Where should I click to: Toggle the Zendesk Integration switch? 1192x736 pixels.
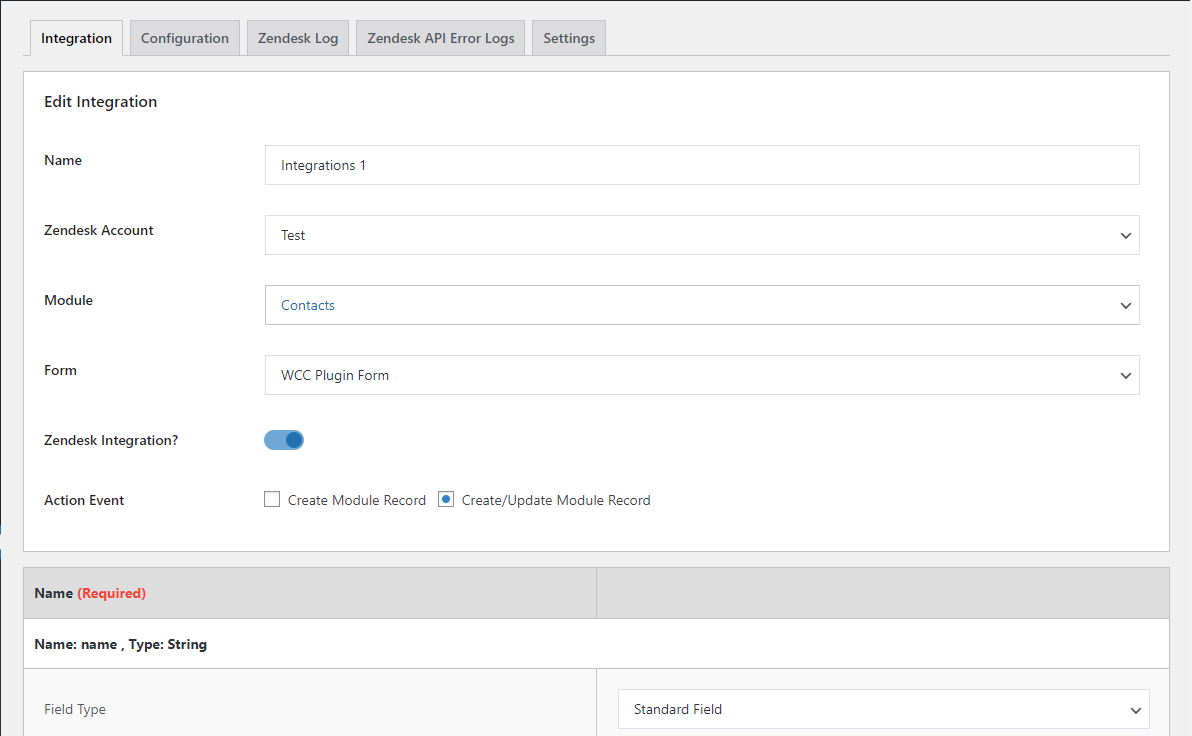click(284, 440)
